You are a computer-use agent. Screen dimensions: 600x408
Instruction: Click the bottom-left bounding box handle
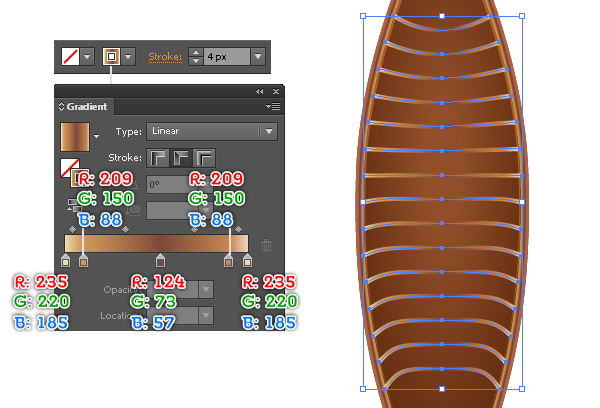coord(363,389)
